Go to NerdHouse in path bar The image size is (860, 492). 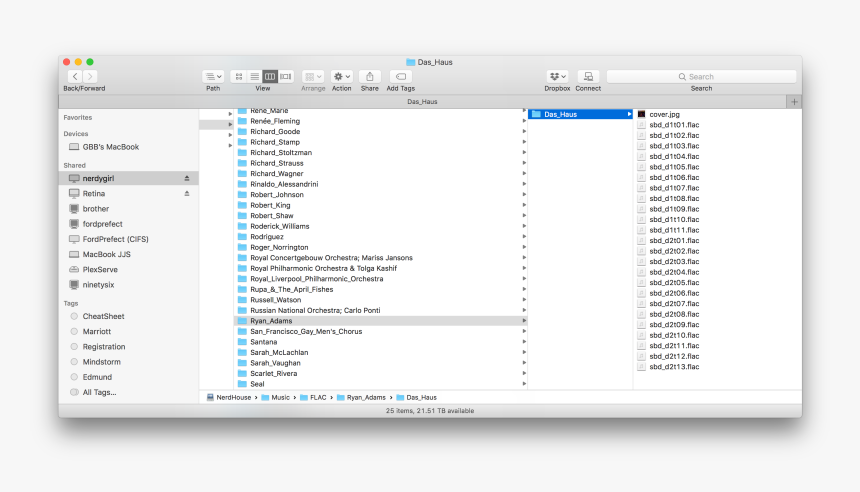229,398
